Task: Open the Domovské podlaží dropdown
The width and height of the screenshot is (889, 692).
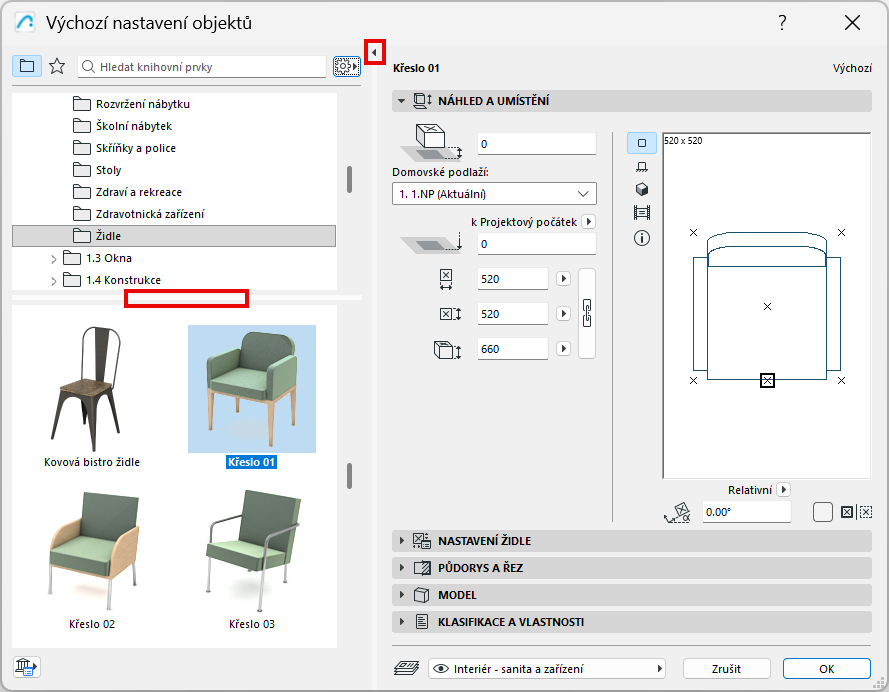Action: coord(494,193)
